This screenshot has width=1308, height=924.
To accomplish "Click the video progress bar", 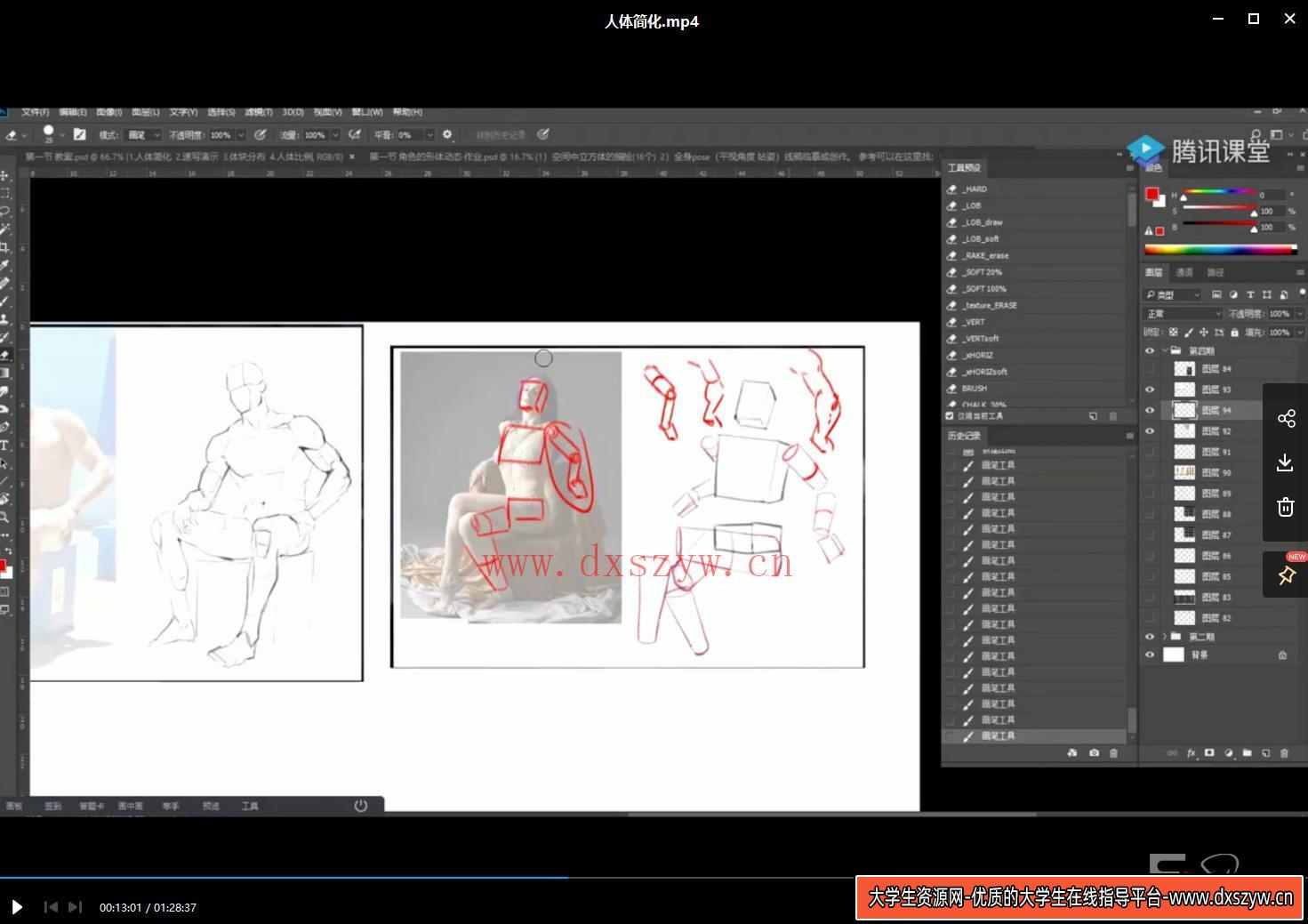I will click(654, 878).
